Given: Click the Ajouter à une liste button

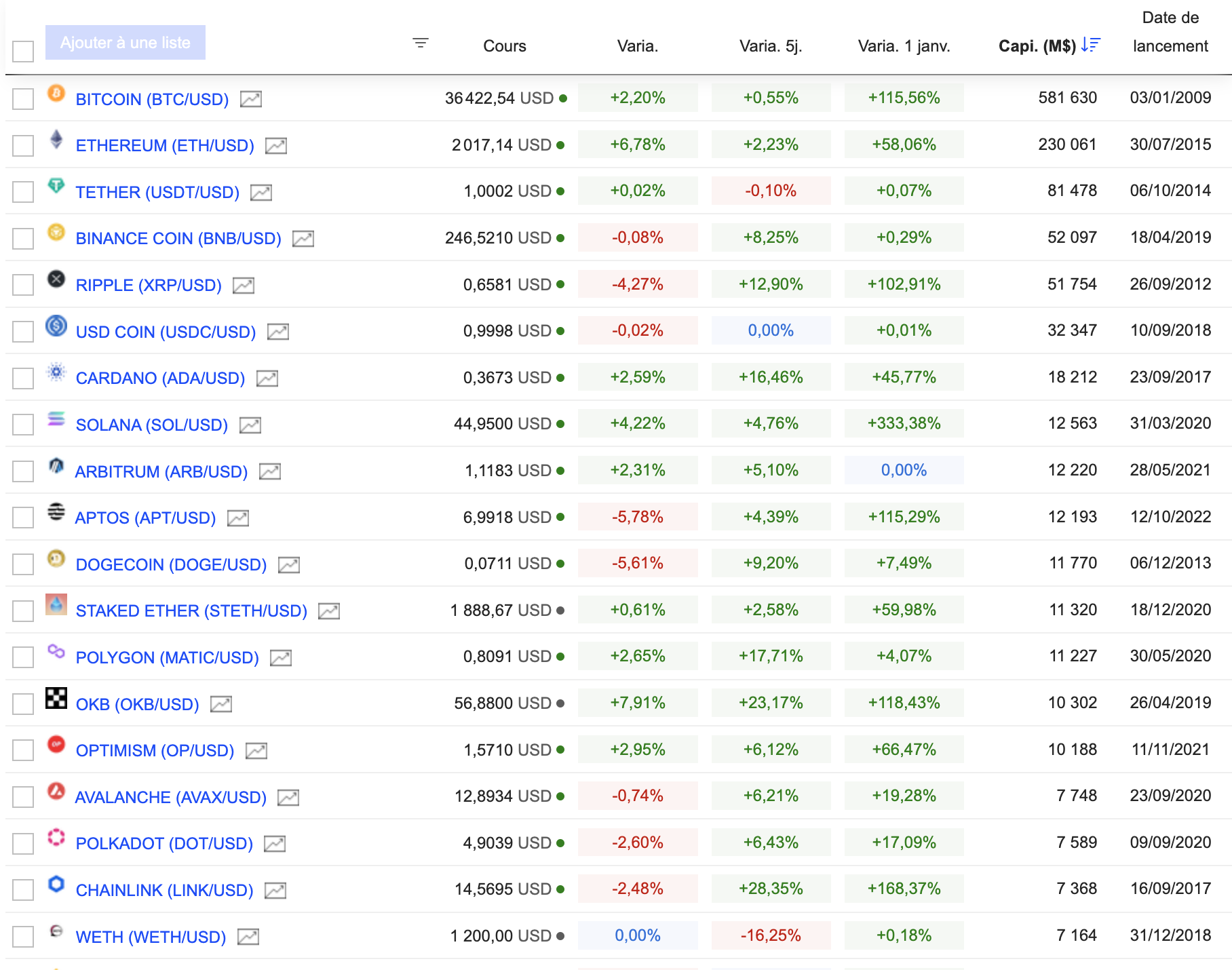Looking at the screenshot, I should click(125, 42).
